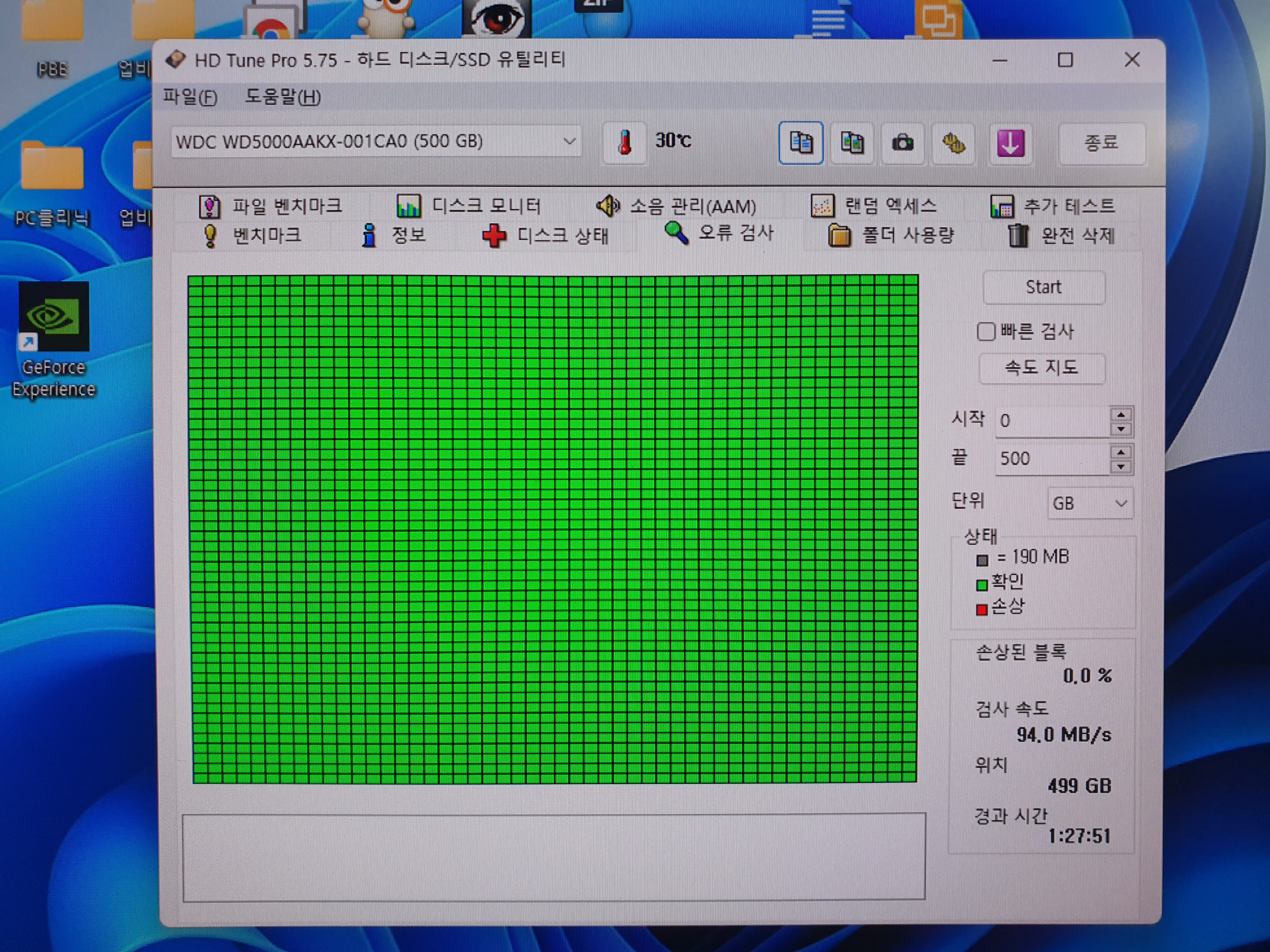Open the 도움말(H) menu
Viewport: 1270px width, 952px height.
click(283, 97)
